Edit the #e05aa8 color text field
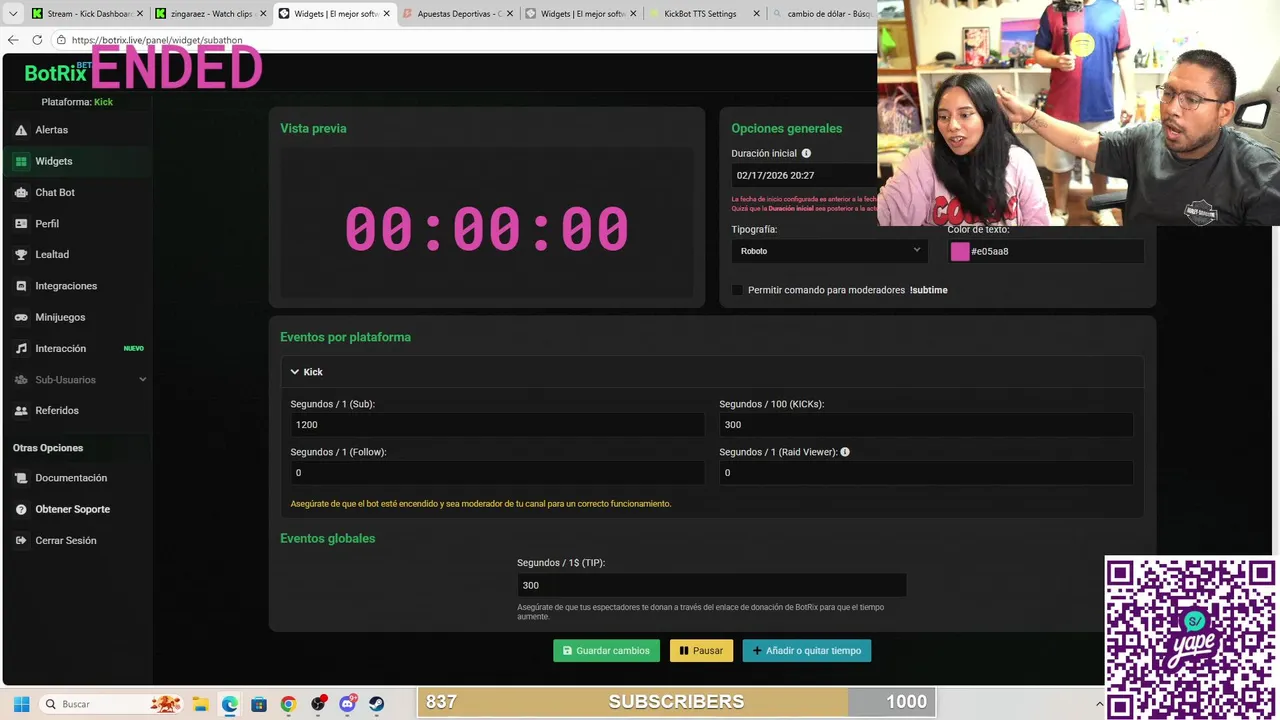 (x=1055, y=252)
